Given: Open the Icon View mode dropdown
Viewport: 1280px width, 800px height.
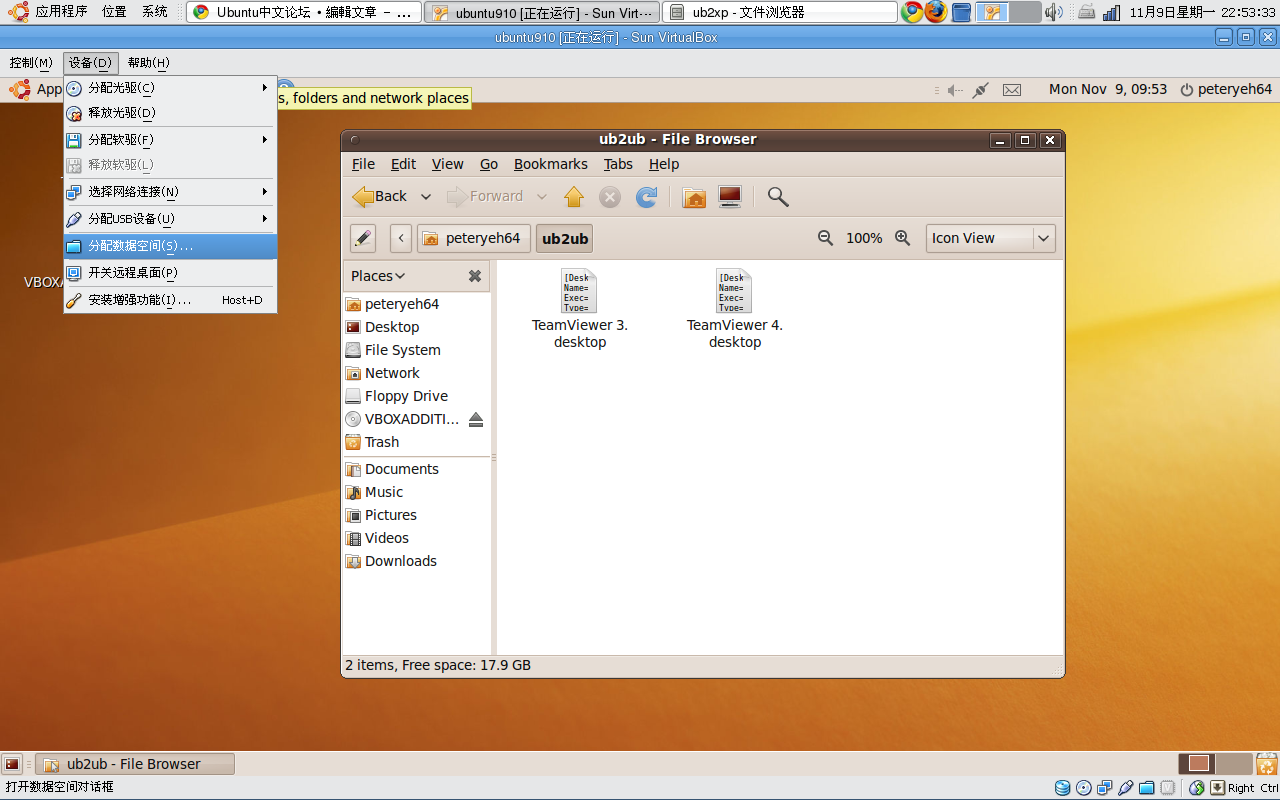Looking at the screenshot, I should tap(990, 238).
